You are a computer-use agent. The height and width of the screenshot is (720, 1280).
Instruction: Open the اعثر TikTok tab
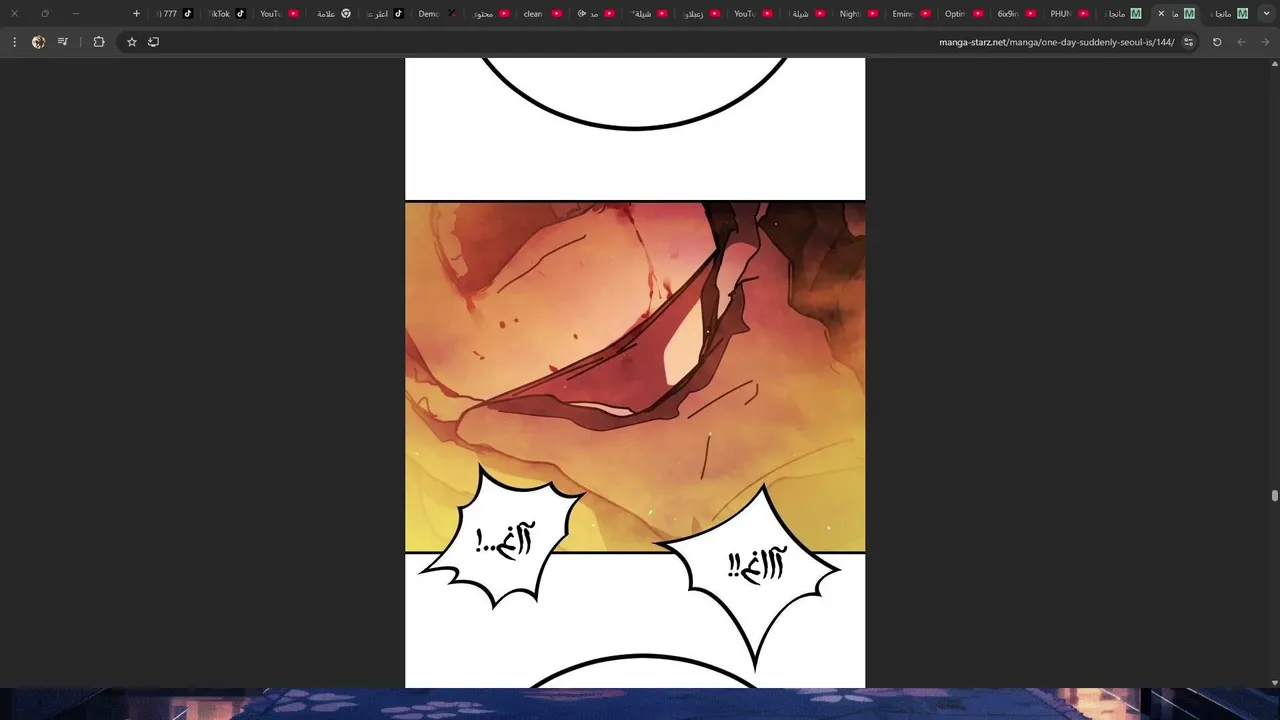[x=385, y=14]
